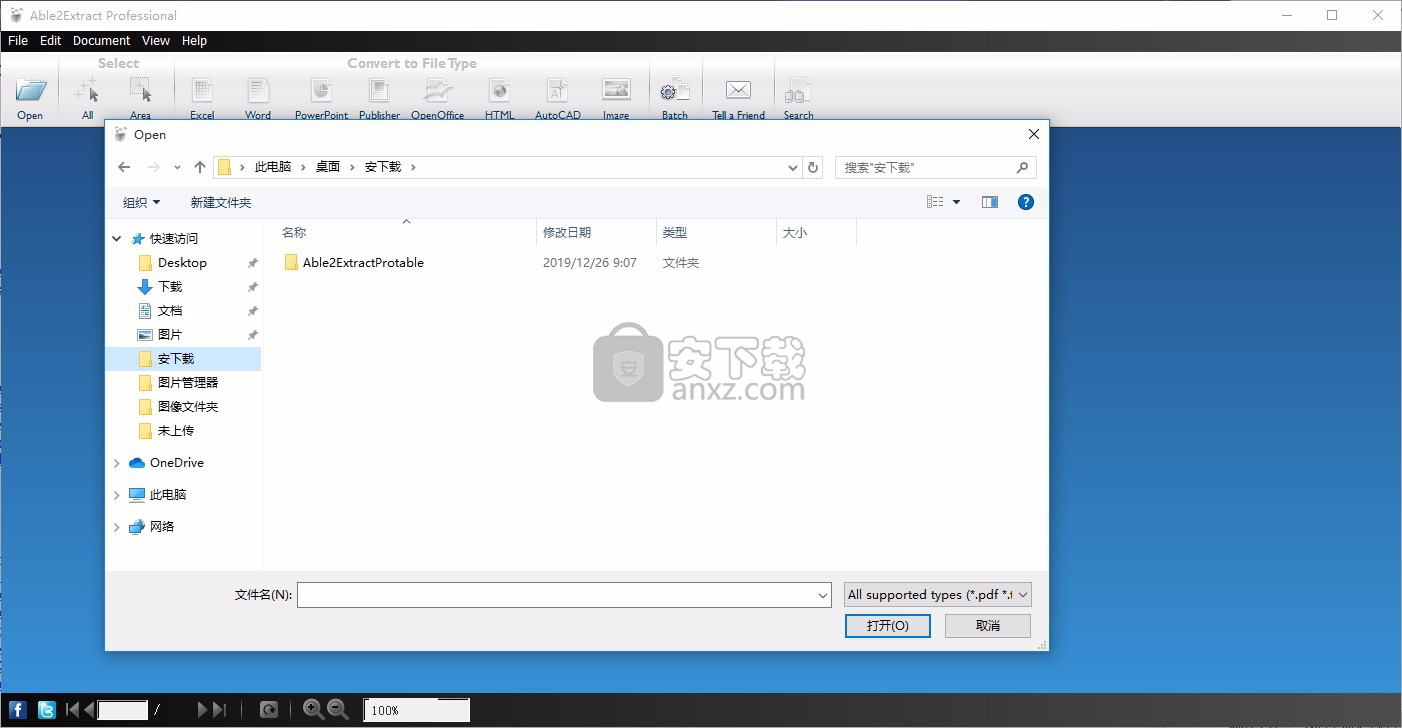Viewport: 1402px width, 728px height.
Task: Go to first page button
Action: [x=72, y=710]
